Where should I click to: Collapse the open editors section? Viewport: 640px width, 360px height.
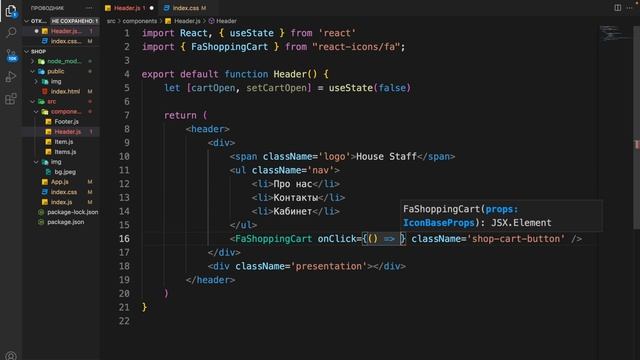[x=27, y=21]
